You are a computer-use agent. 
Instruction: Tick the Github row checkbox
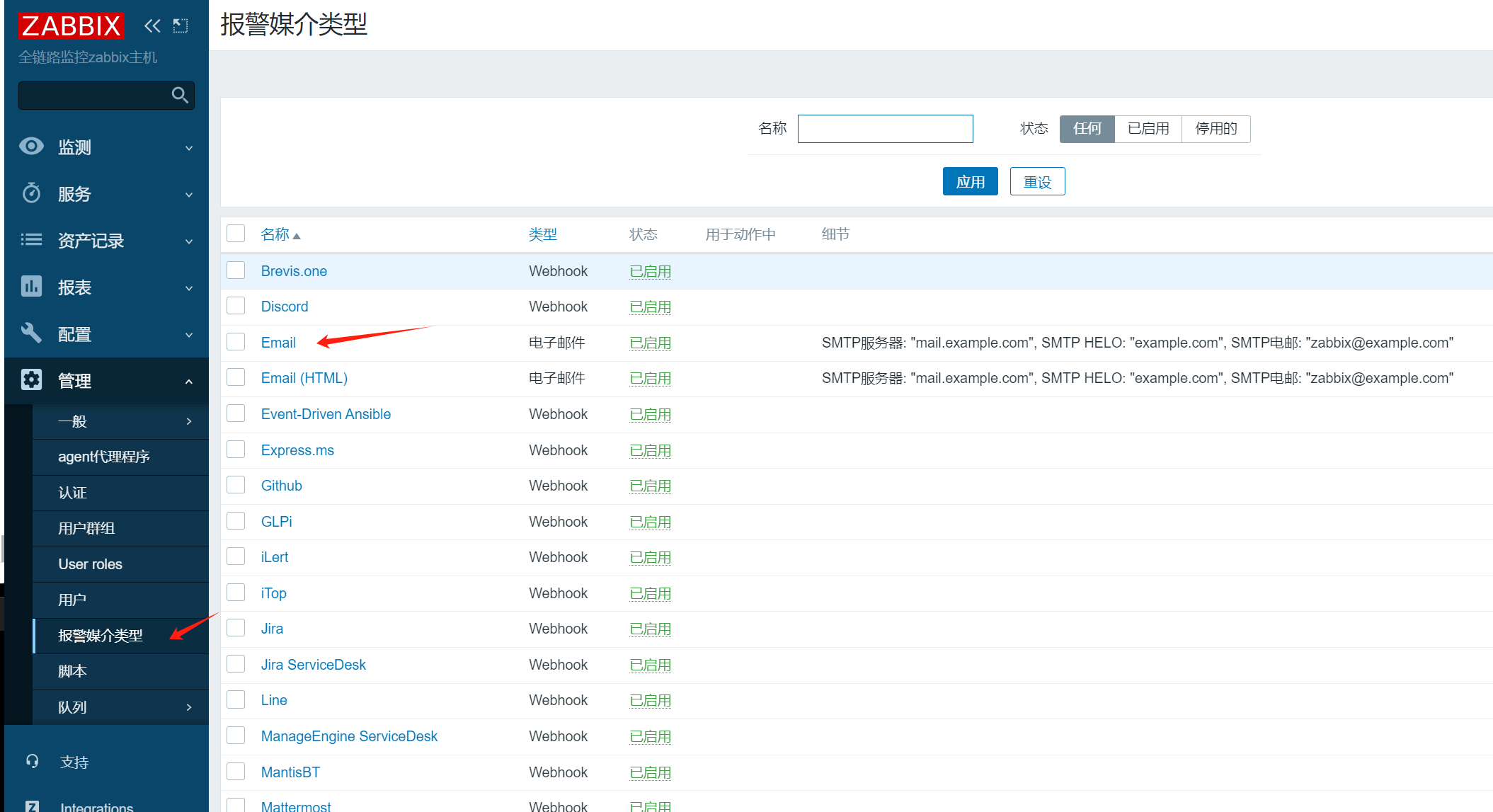[236, 485]
